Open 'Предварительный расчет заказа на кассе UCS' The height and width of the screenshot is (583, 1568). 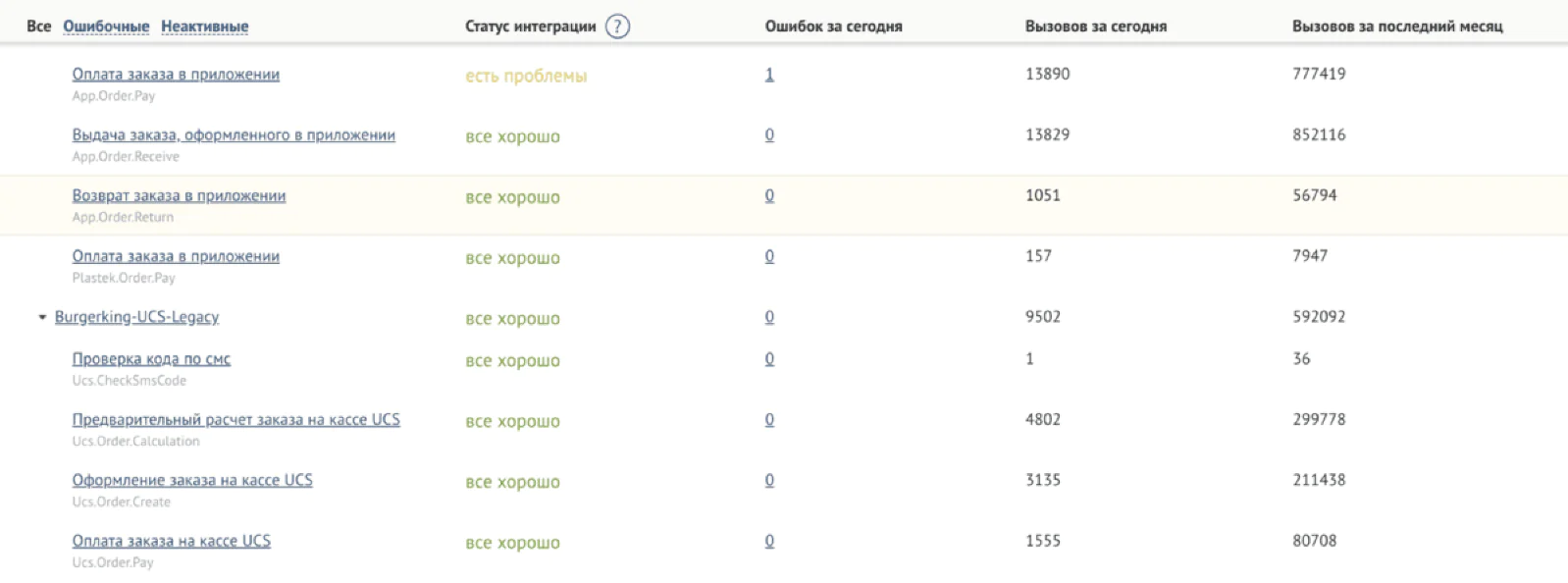(235, 420)
